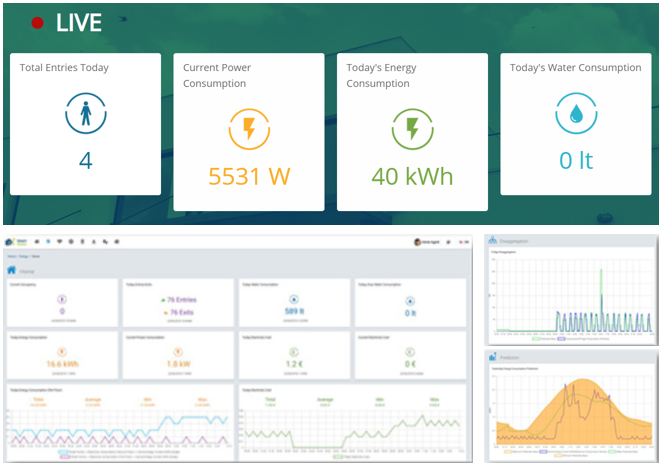Click the breadcrumb path below the navbar
664x468 pixels.
(21, 258)
